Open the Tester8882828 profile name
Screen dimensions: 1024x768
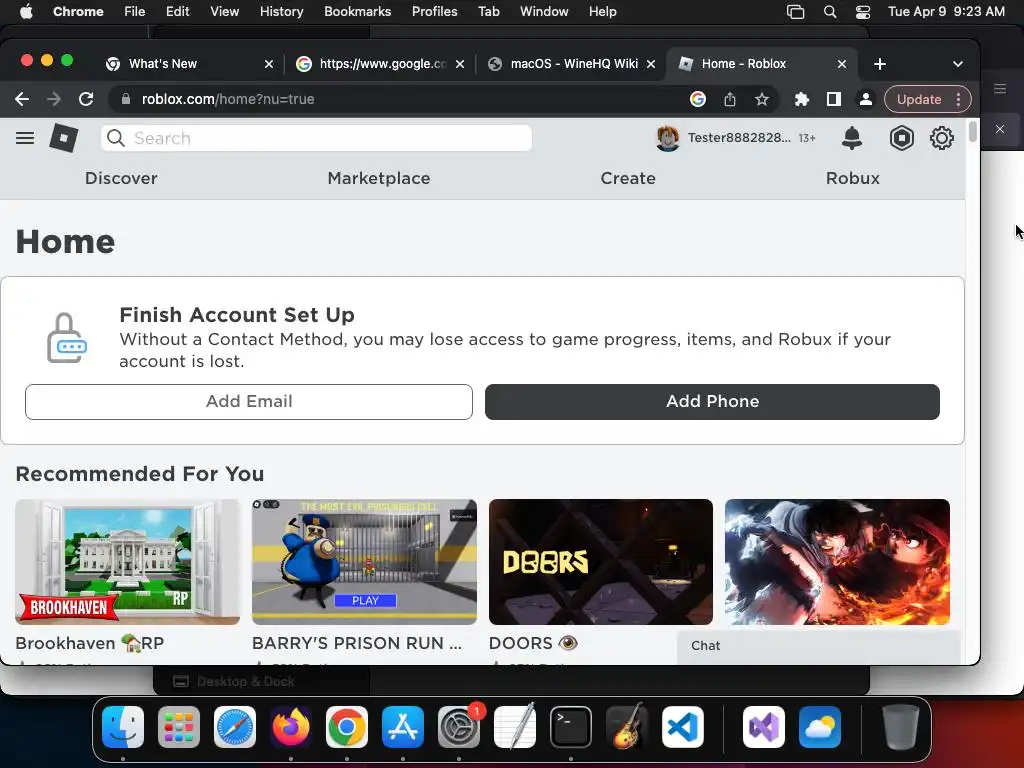pyautogui.click(x=739, y=138)
